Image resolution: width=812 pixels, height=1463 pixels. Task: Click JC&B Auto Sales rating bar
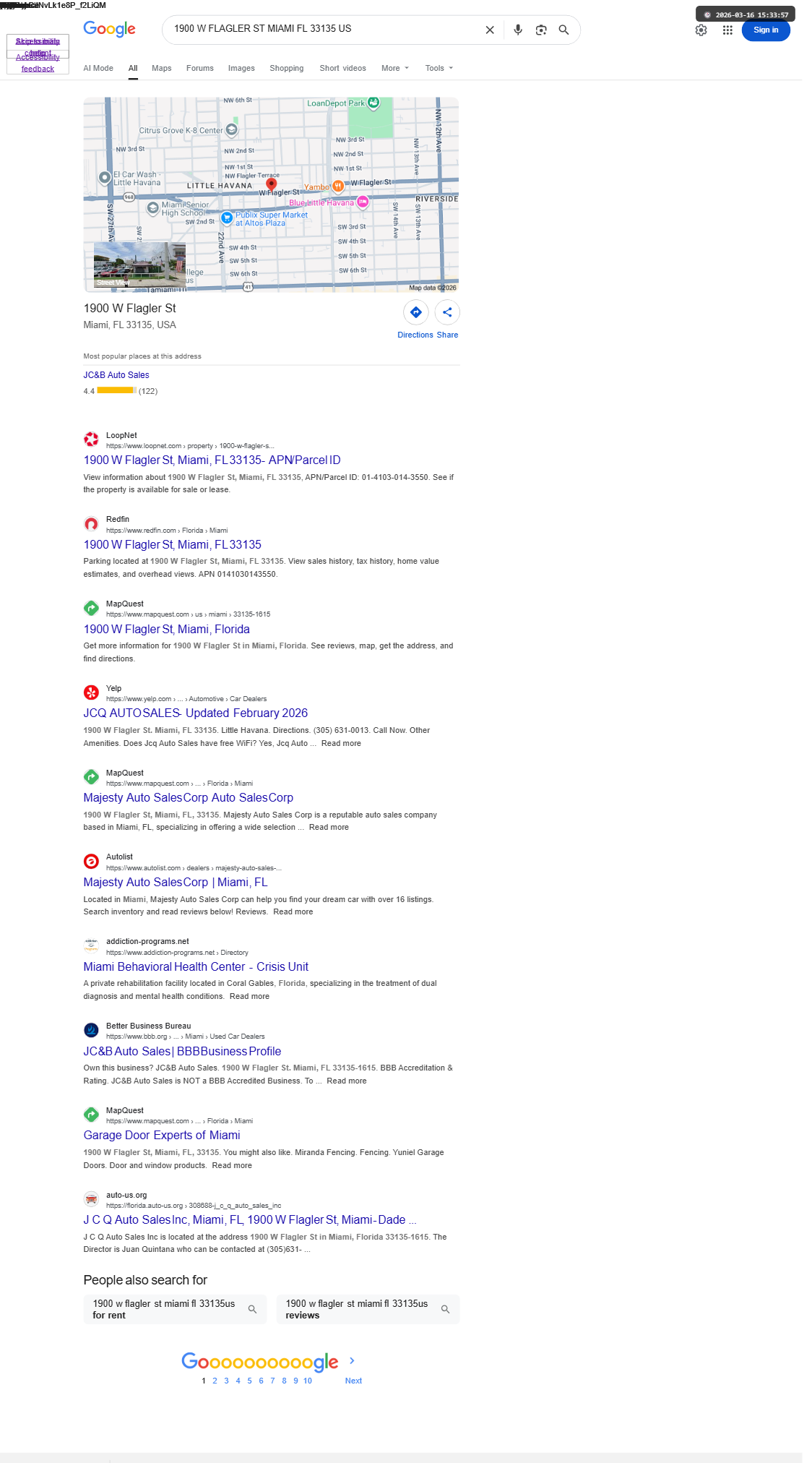coord(117,390)
